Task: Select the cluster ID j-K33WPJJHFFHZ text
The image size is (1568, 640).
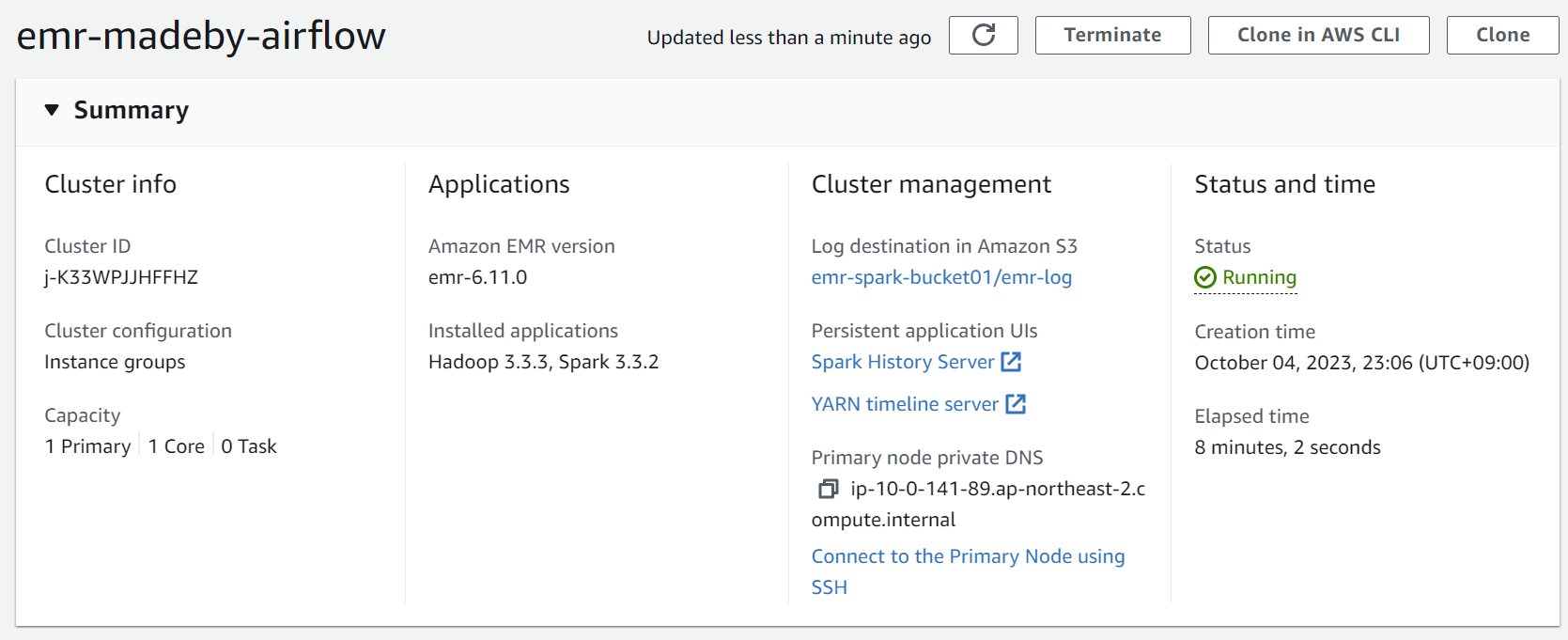Action: pos(121,277)
